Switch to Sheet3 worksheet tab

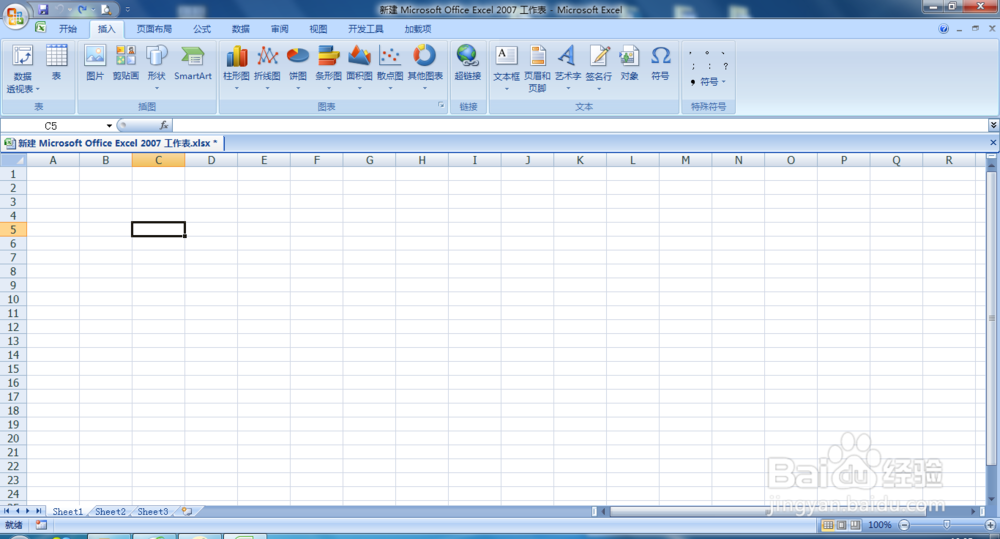153,512
